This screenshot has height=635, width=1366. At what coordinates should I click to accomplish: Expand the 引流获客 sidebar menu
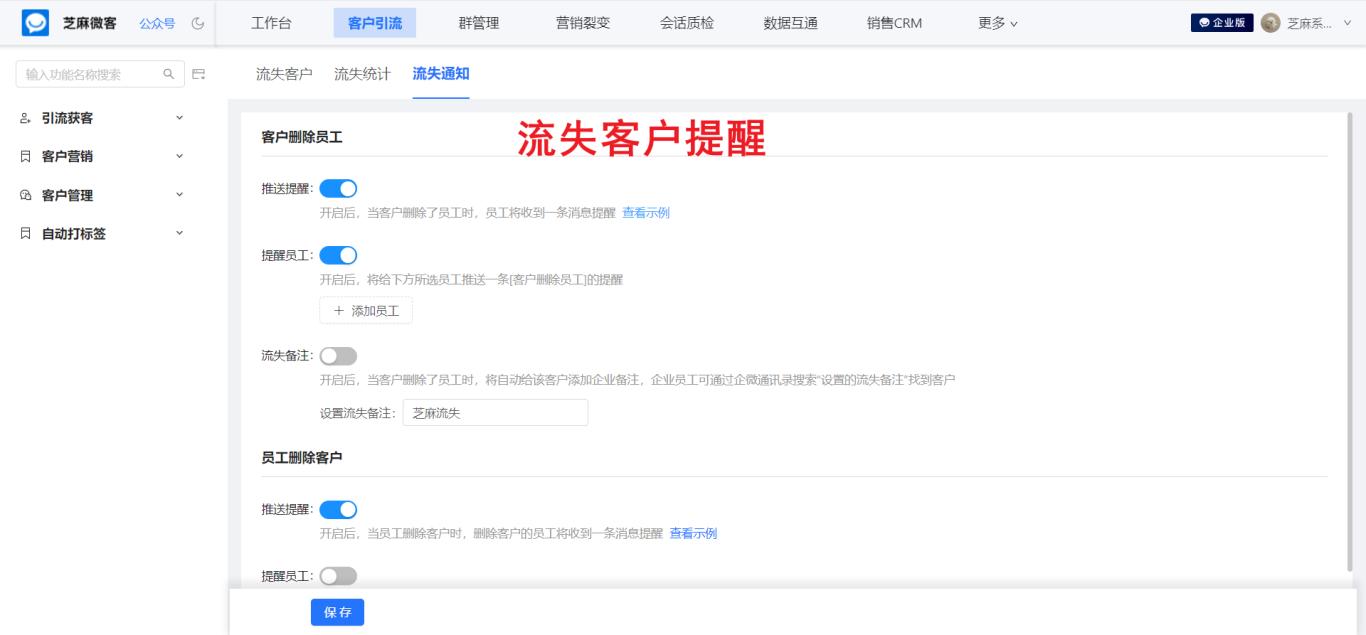click(x=180, y=117)
